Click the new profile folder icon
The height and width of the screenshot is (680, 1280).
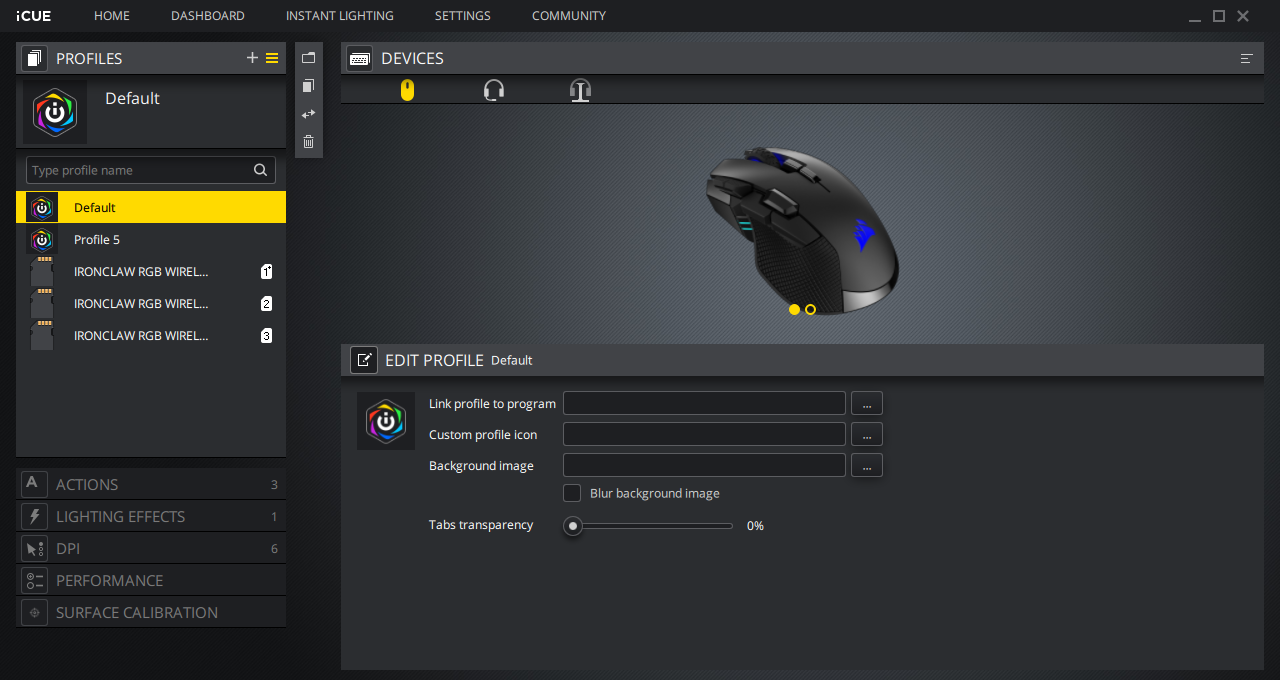pyautogui.click(x=308, y=57)
